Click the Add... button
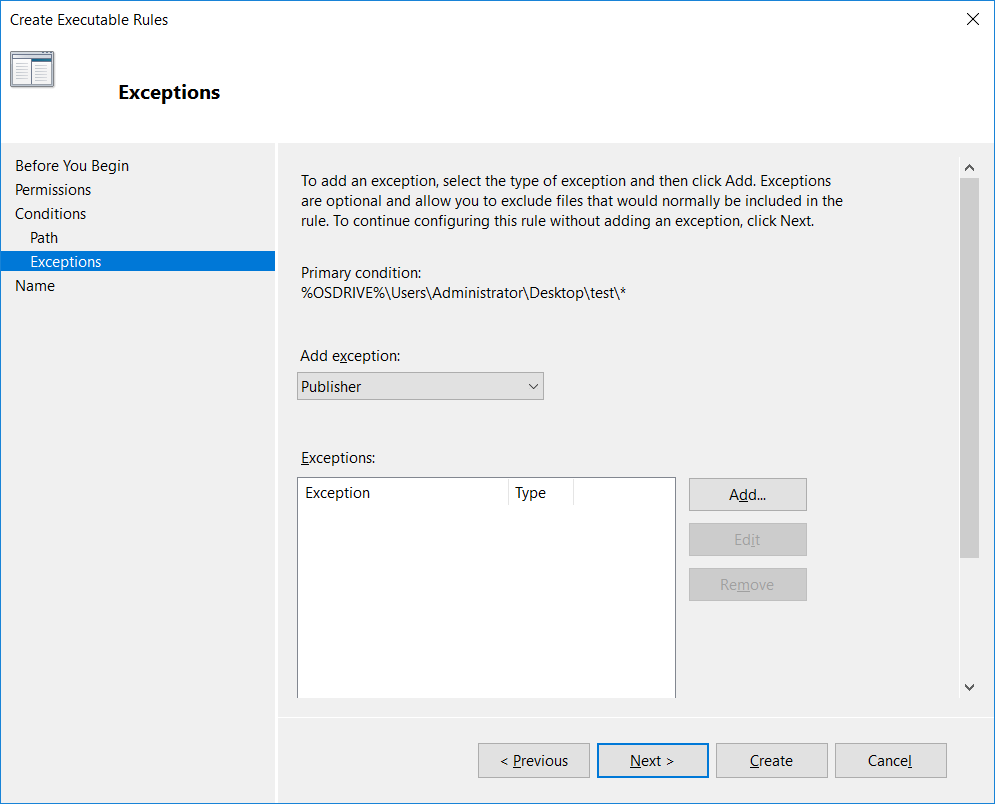Image resolution: width=995 pixels, height=804 pixels. click(748, 494)
